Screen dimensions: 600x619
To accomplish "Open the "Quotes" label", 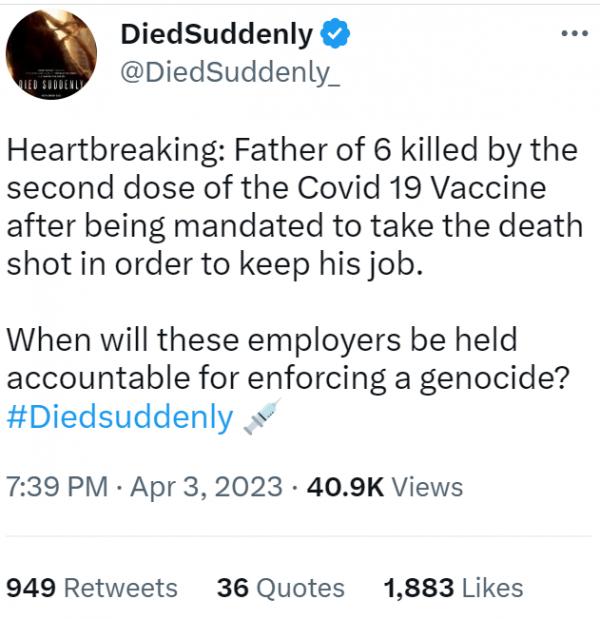I will tap(301, 588).
